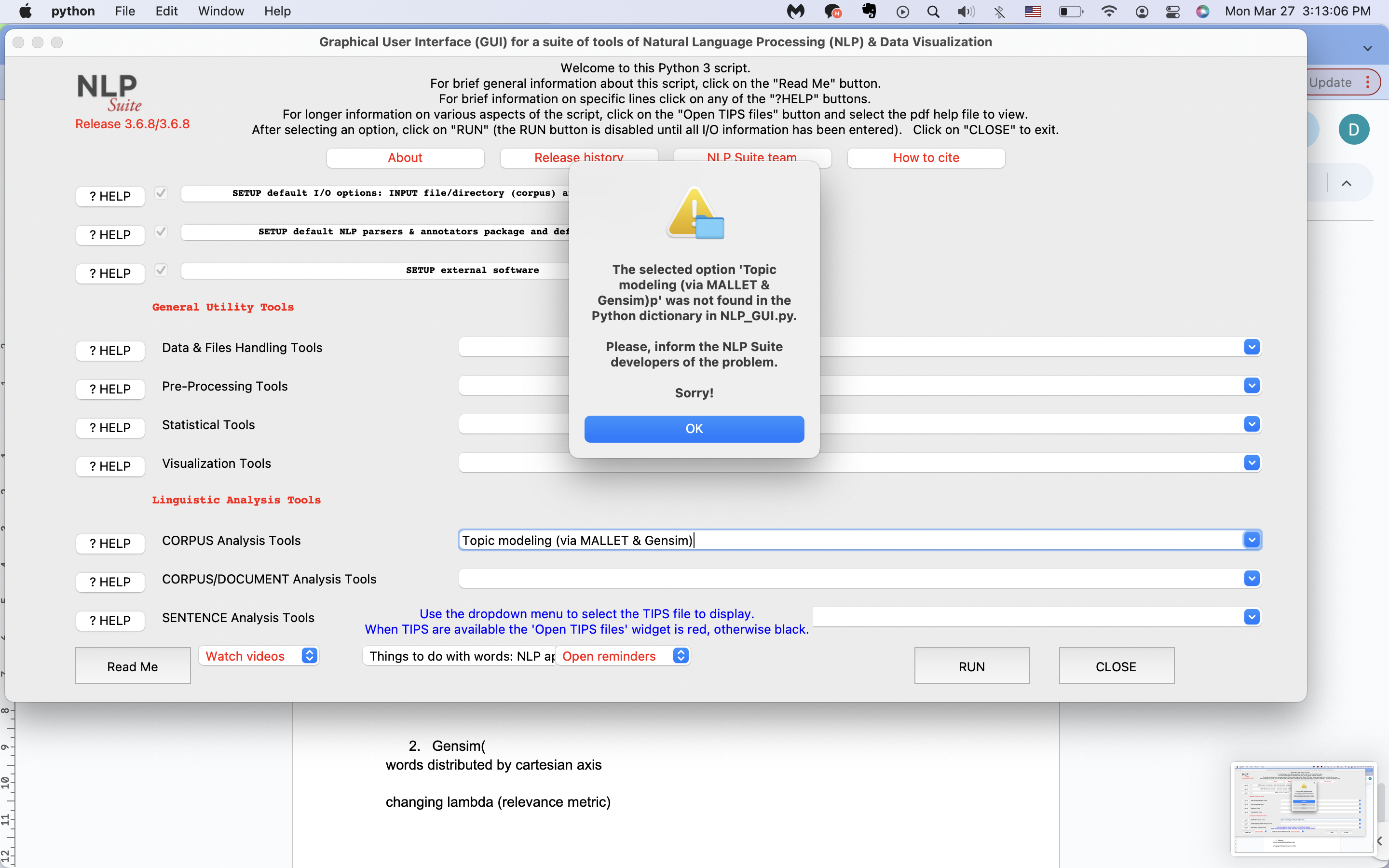Viewport: 1389px width, 868px height.
Task: Click the RUN button
Action: pos(972,666)
